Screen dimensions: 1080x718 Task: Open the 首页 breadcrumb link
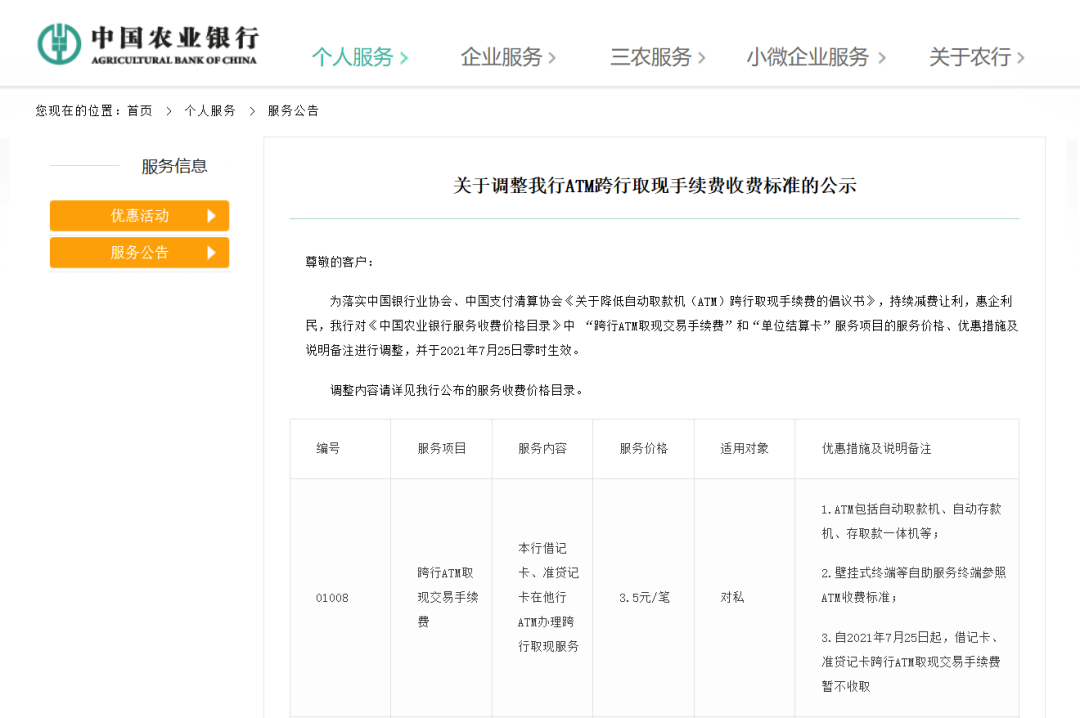[140, 111]
